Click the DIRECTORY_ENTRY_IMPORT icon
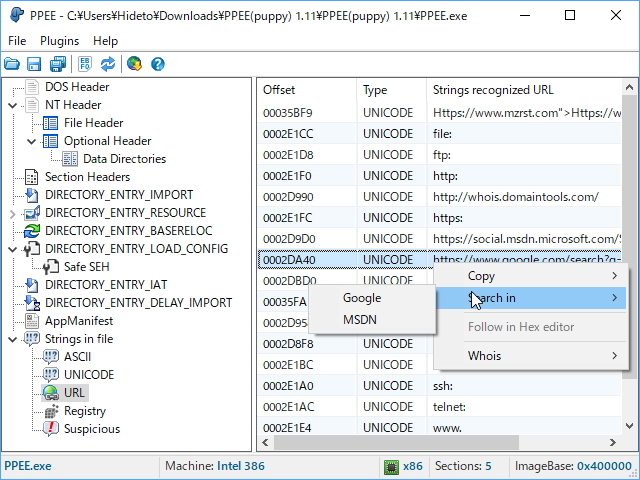 point(32,195)
